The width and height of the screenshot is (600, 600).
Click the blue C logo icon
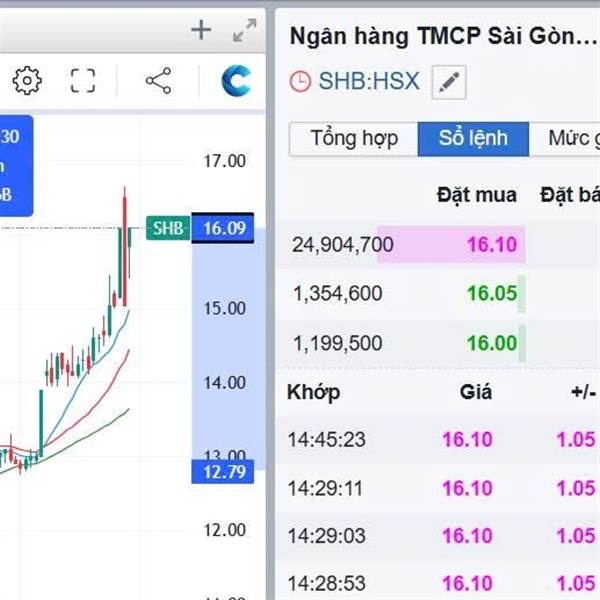coord(236,81)
